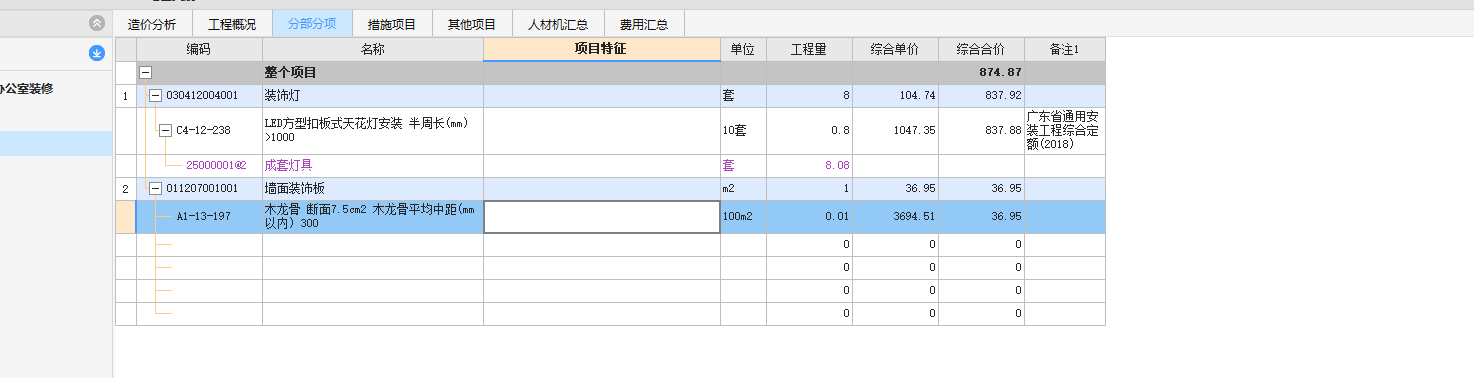This screenshot has width=1474, height=378.
Task: Open the 其他项目 tab
Action: [472, 24]
